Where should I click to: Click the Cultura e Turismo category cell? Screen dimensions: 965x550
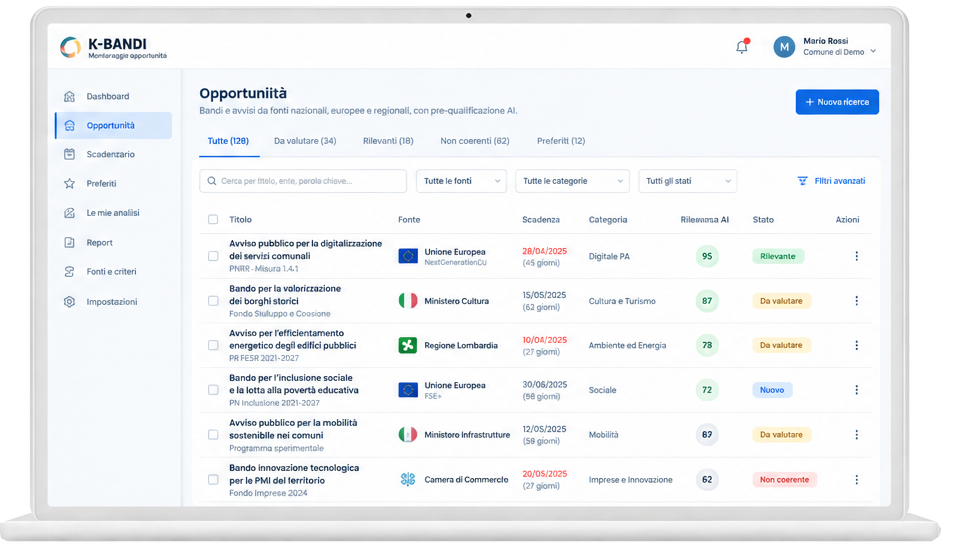click(x=622, y=301)
